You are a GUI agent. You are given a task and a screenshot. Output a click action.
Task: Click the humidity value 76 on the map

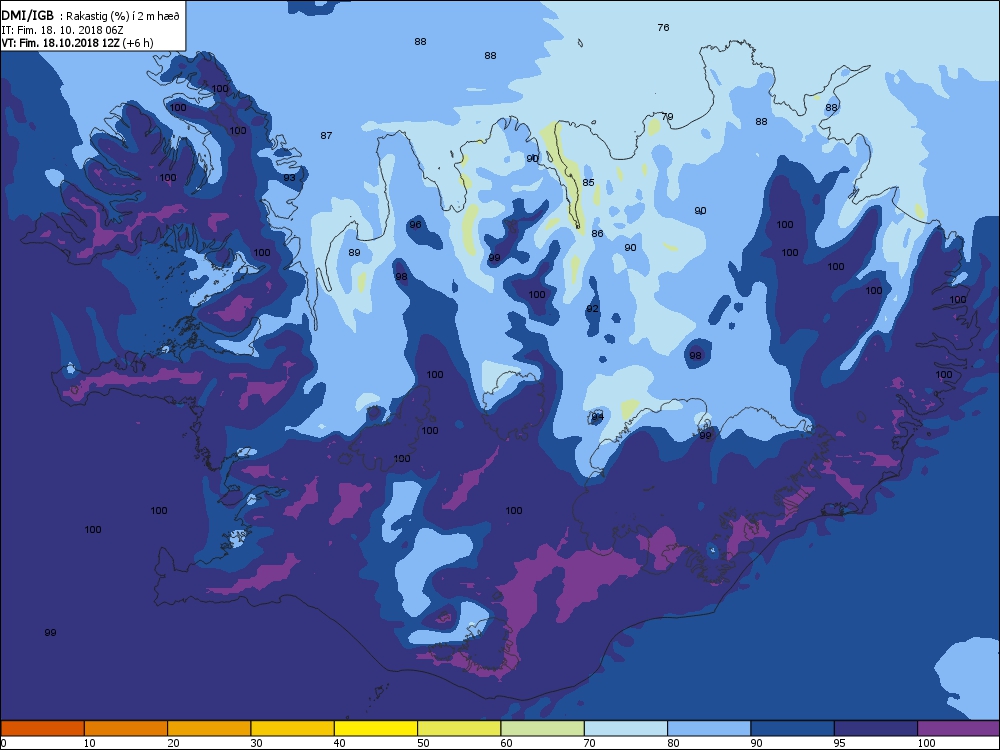click(663, 27)
